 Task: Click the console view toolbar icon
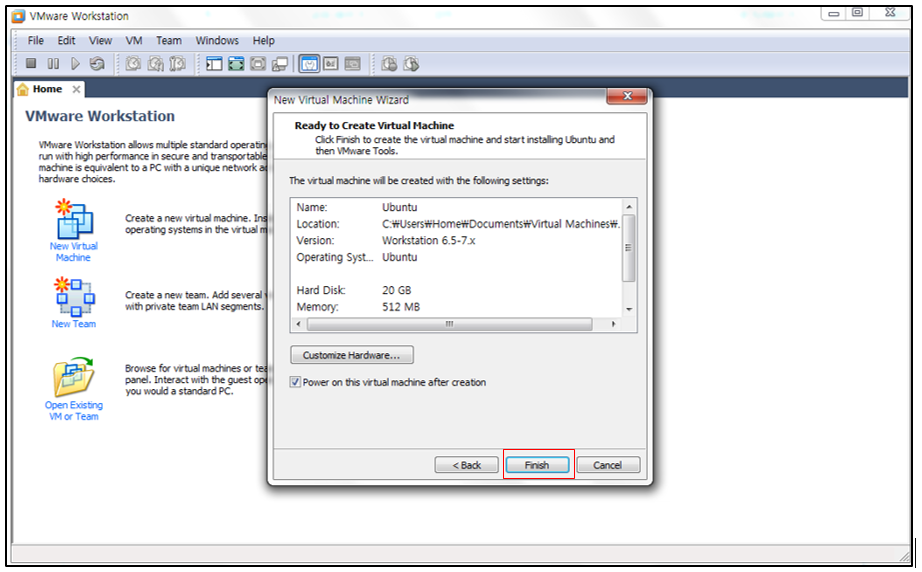coord(352,63)
